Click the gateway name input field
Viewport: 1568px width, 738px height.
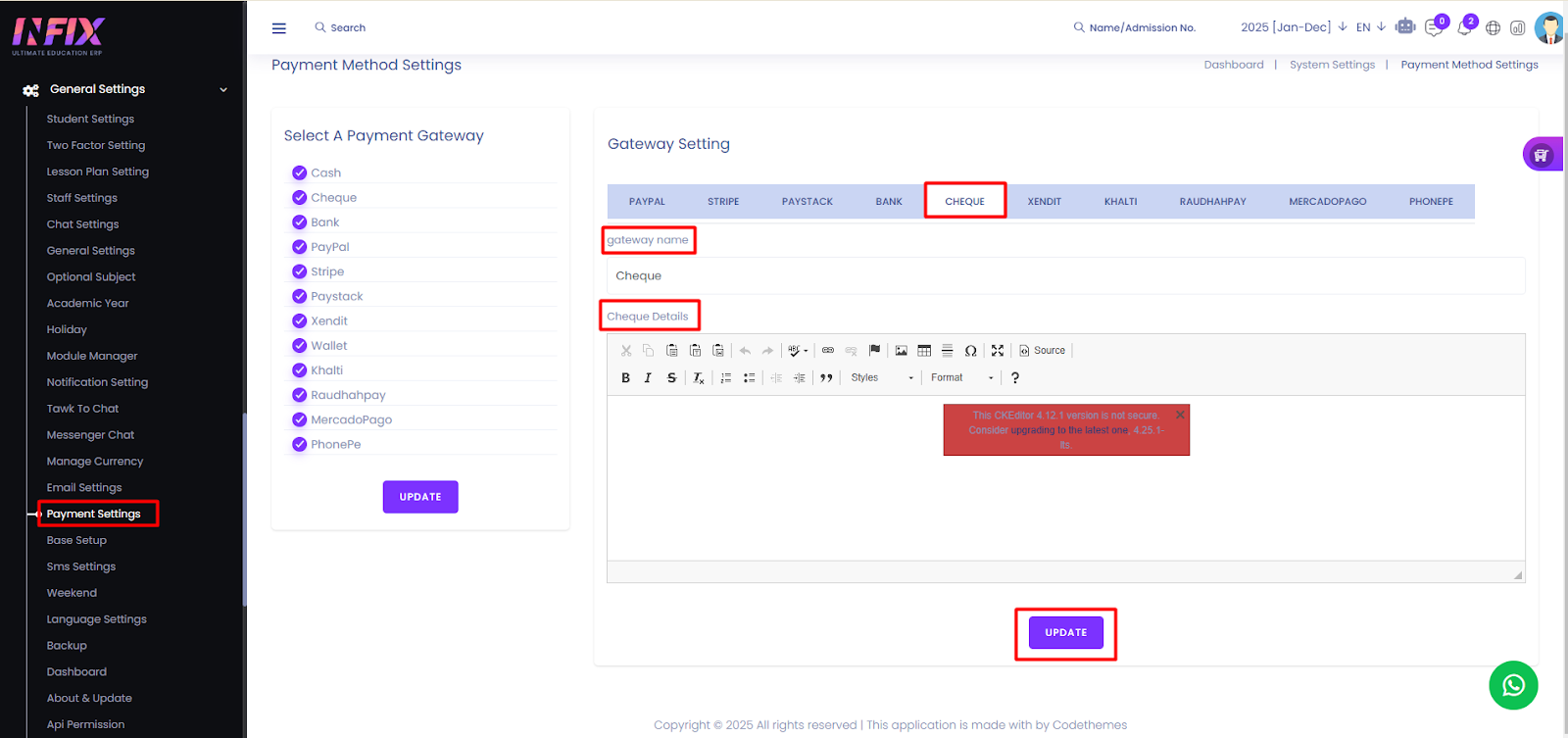(x=1065, y=275)
